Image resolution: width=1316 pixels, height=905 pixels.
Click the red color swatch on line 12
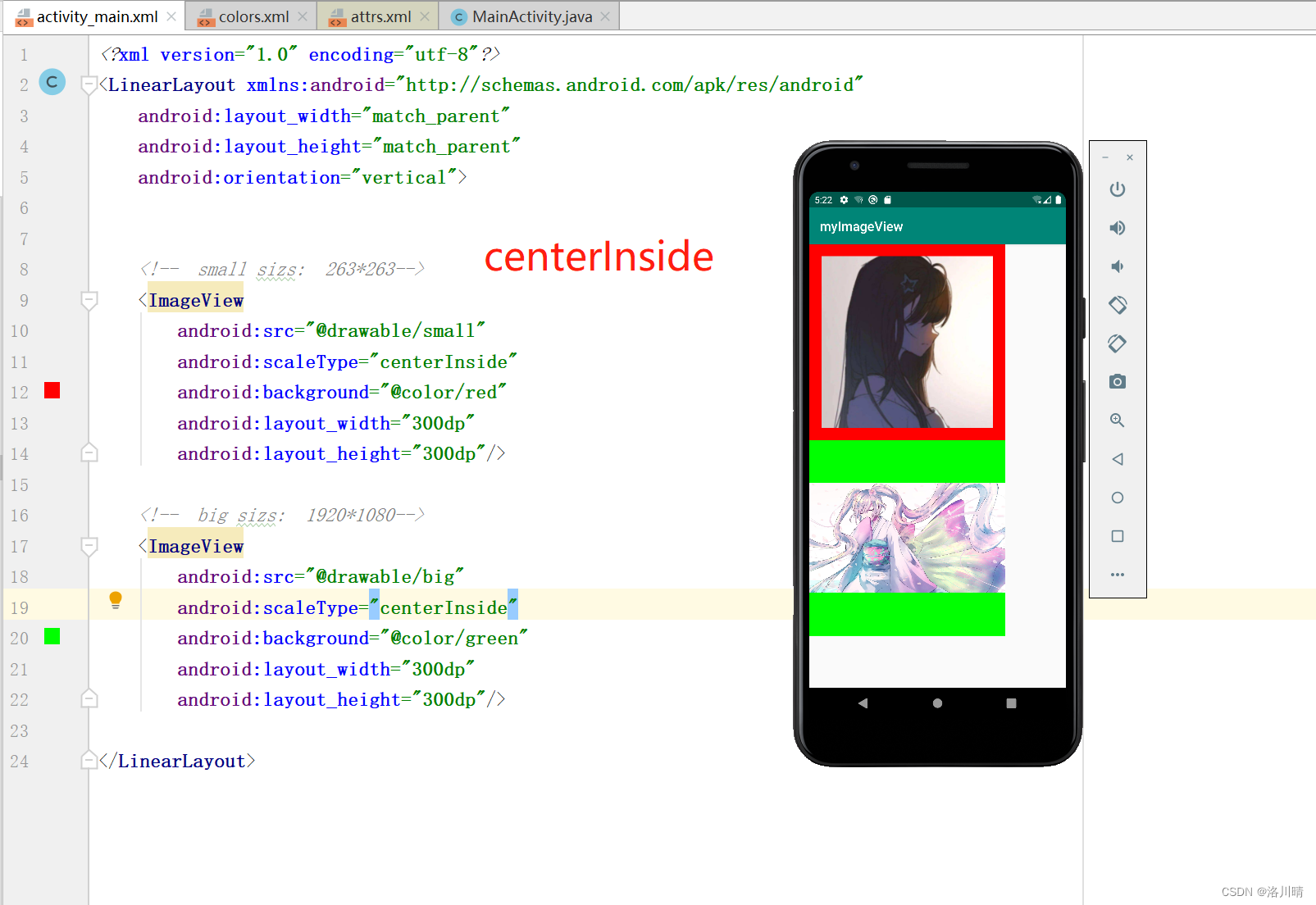pos(52,391)
